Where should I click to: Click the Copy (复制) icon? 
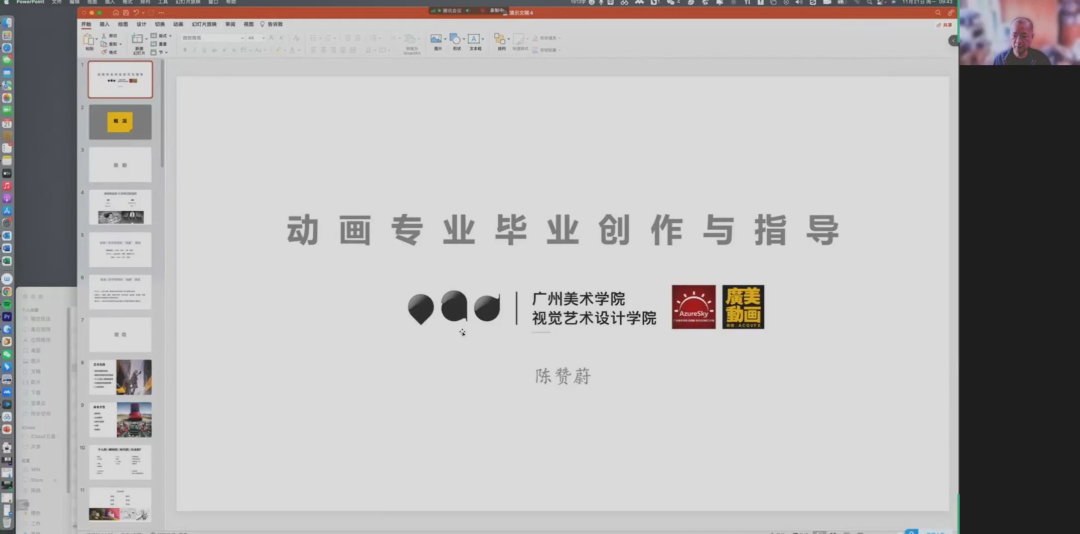click(x=104, y=44)
